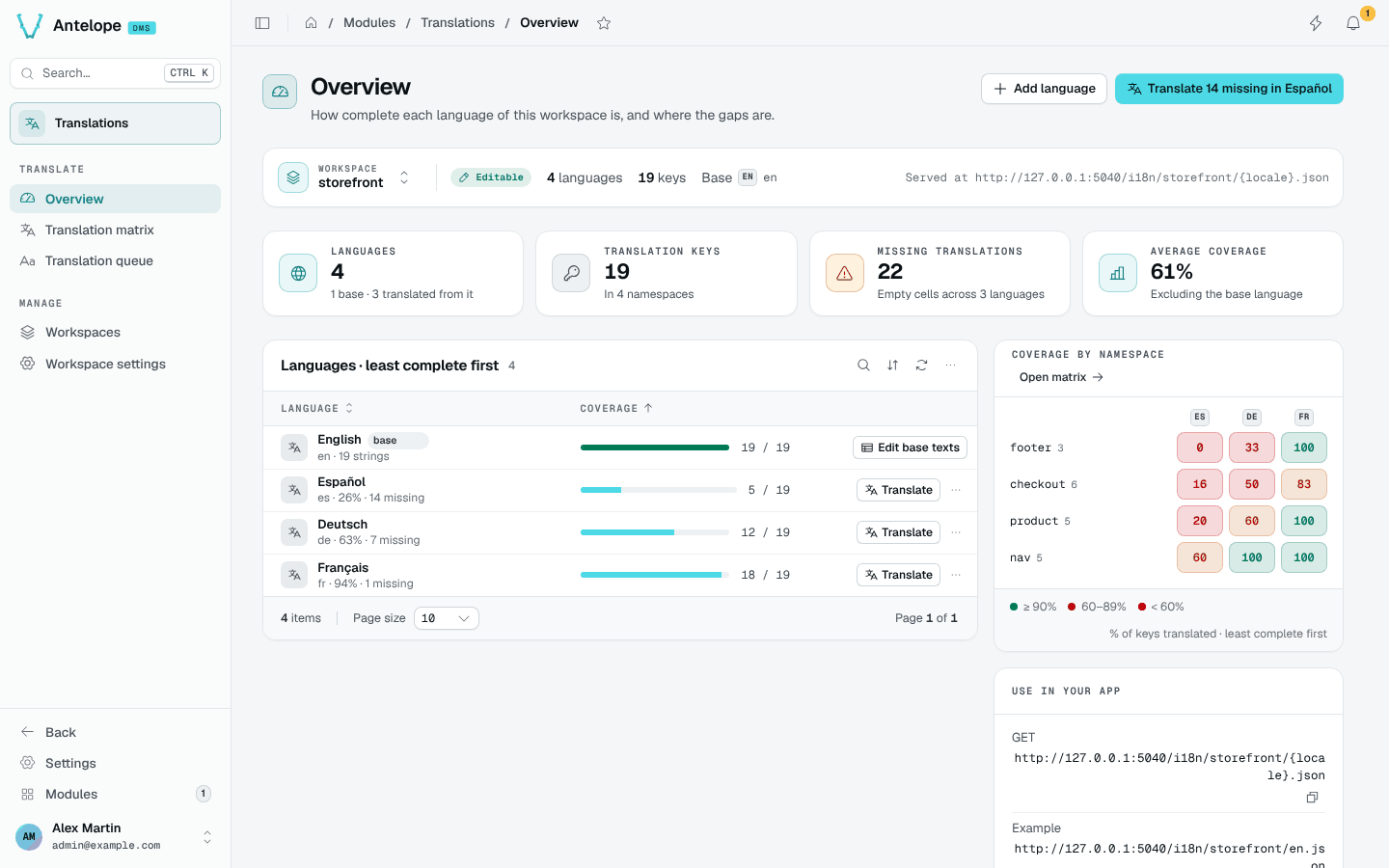The width and height of the screenshot is (1389, 868).
Task: Click the footer ES coverage cell 0
Action: tap(1200, 448)
